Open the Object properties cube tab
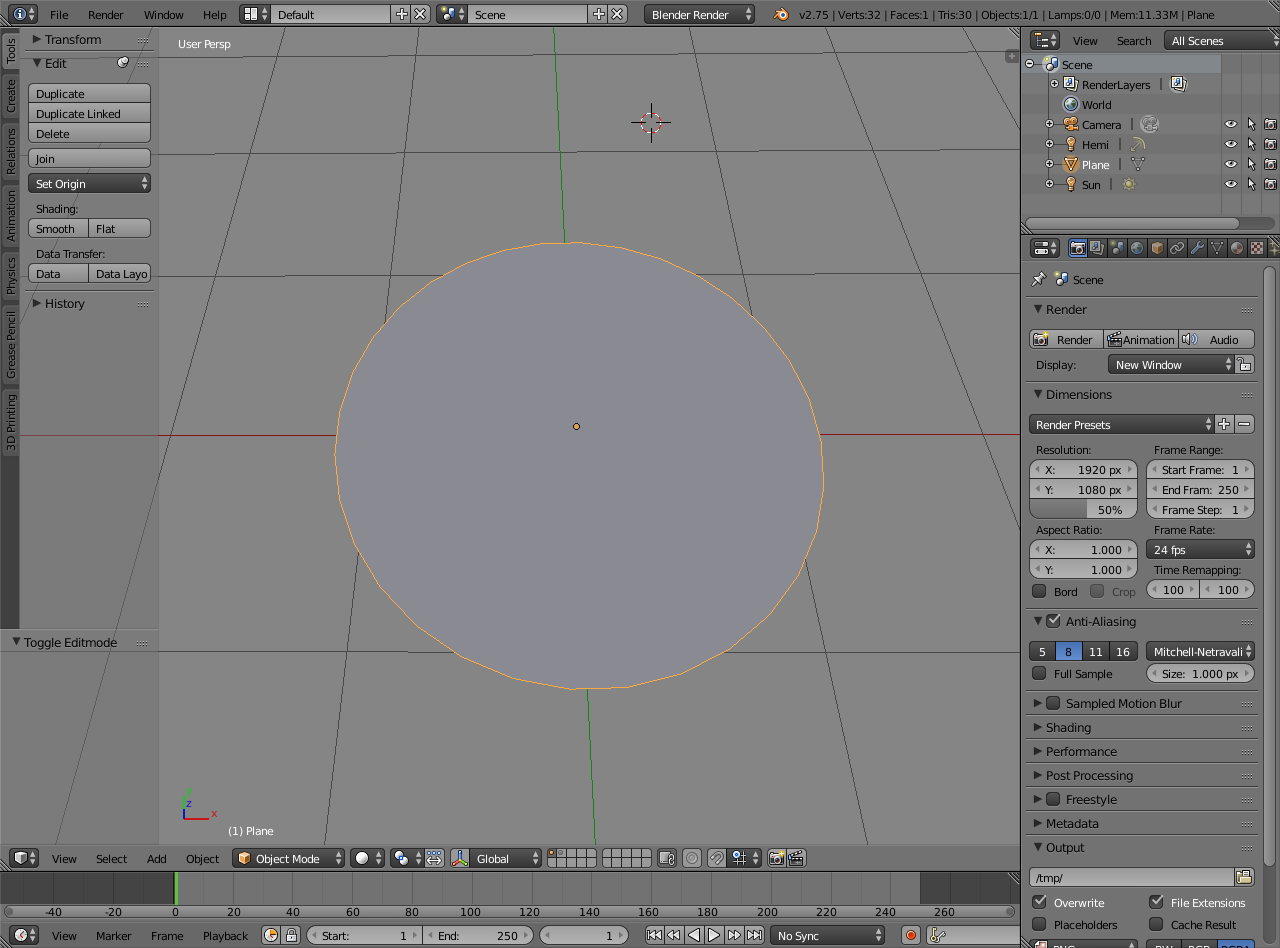The image size is (1280, 948). pos(1157,248)
